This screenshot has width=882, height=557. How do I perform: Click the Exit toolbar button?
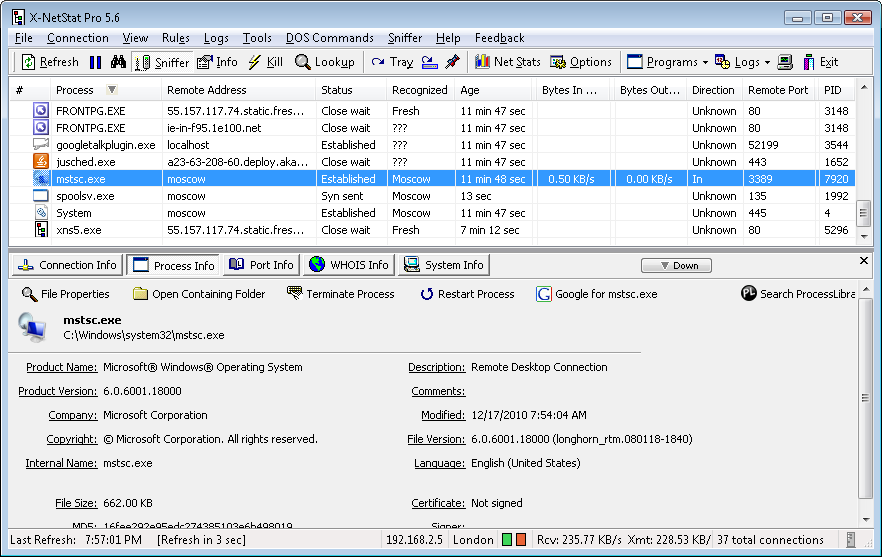pos(821,62)
